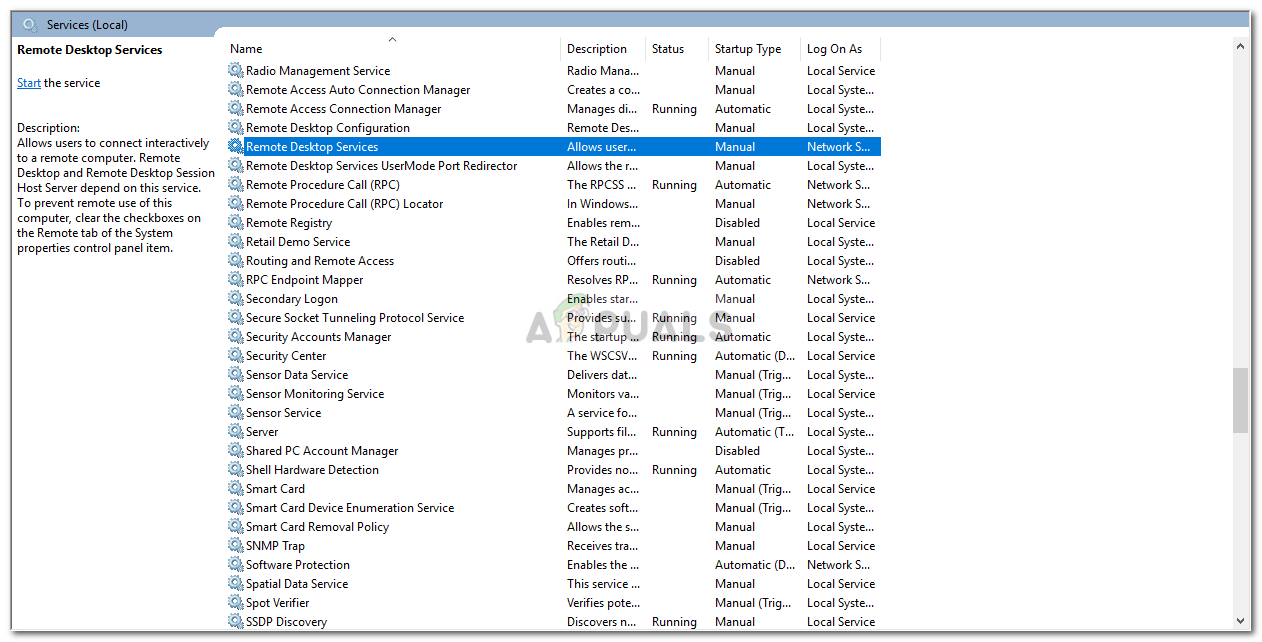The image size is (1262, 642).
Task: Click the gear icon for Sensor Service
Action: [235, 413]
